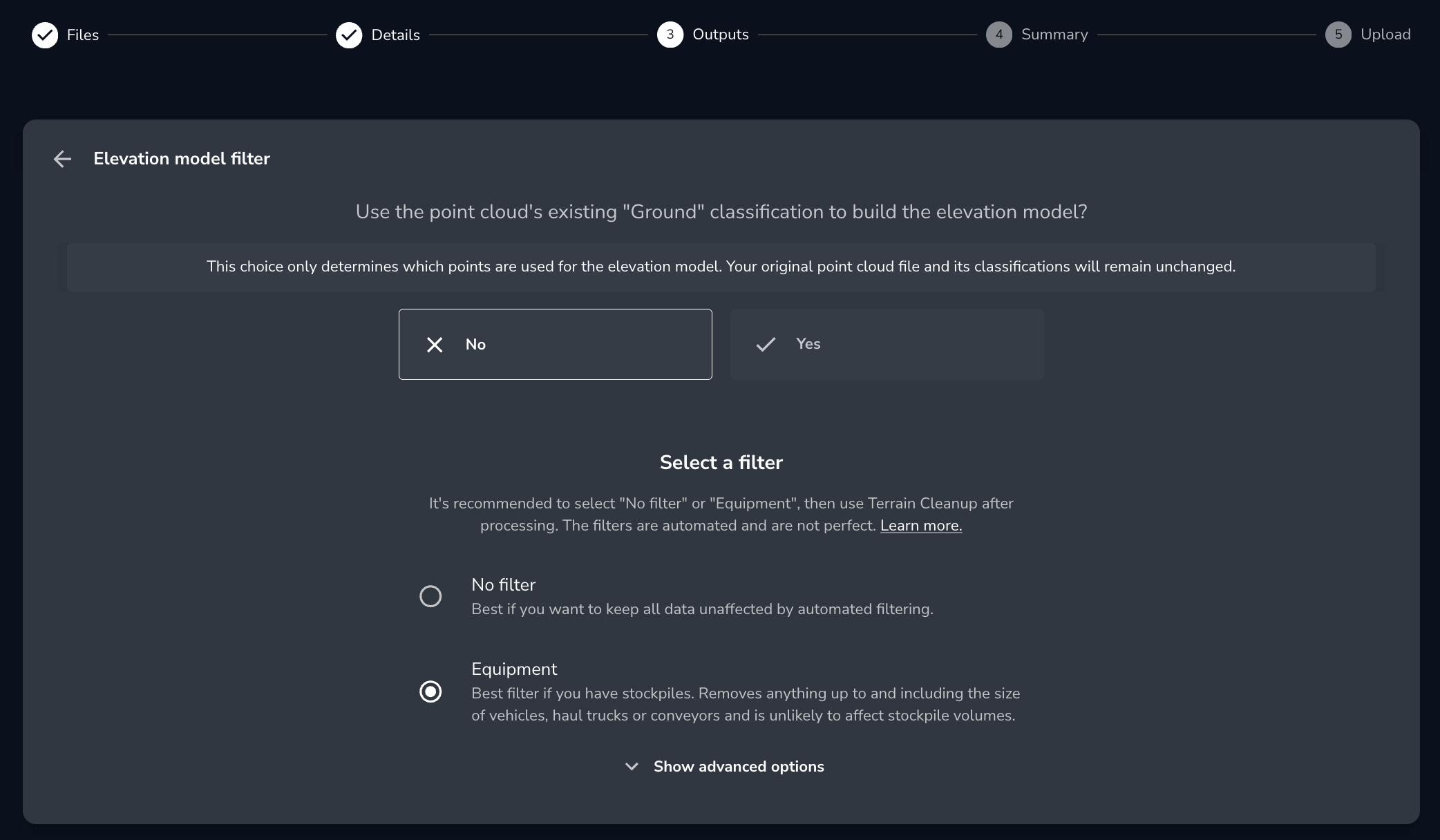Choose Yes for ground classification

point(887,344)
